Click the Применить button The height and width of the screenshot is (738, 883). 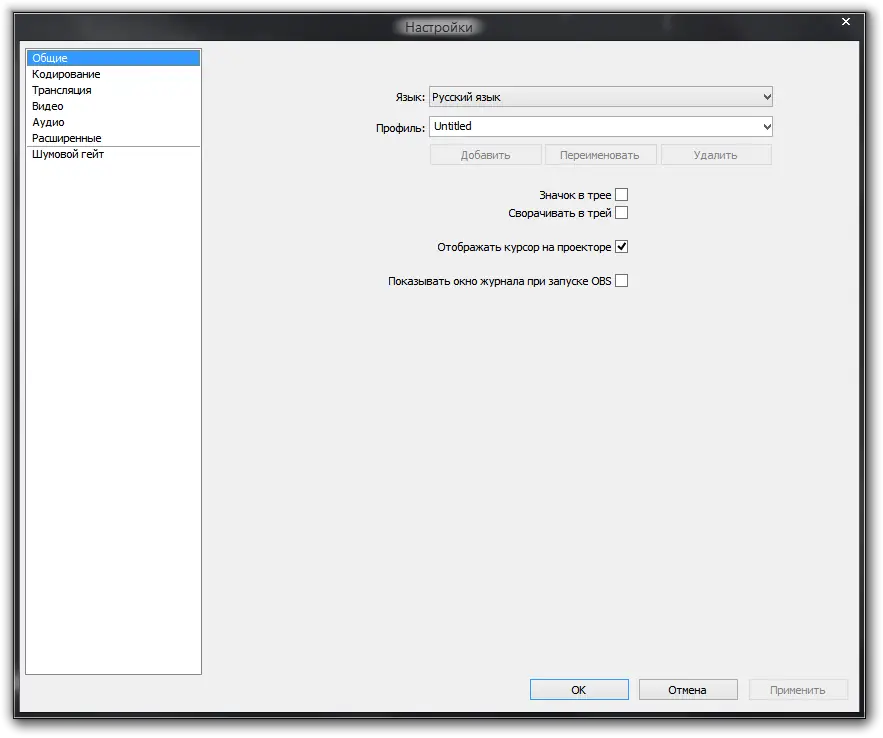798,690
